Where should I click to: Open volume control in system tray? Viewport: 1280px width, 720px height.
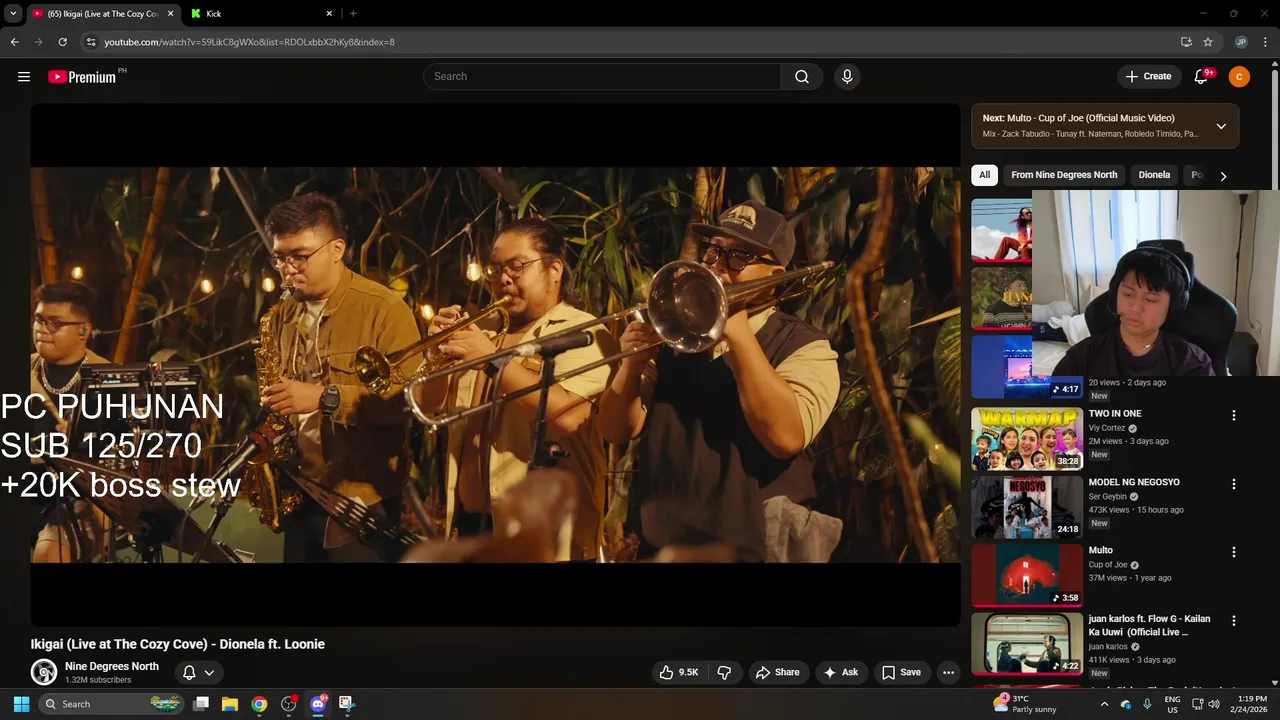[x=1214, y=704]
